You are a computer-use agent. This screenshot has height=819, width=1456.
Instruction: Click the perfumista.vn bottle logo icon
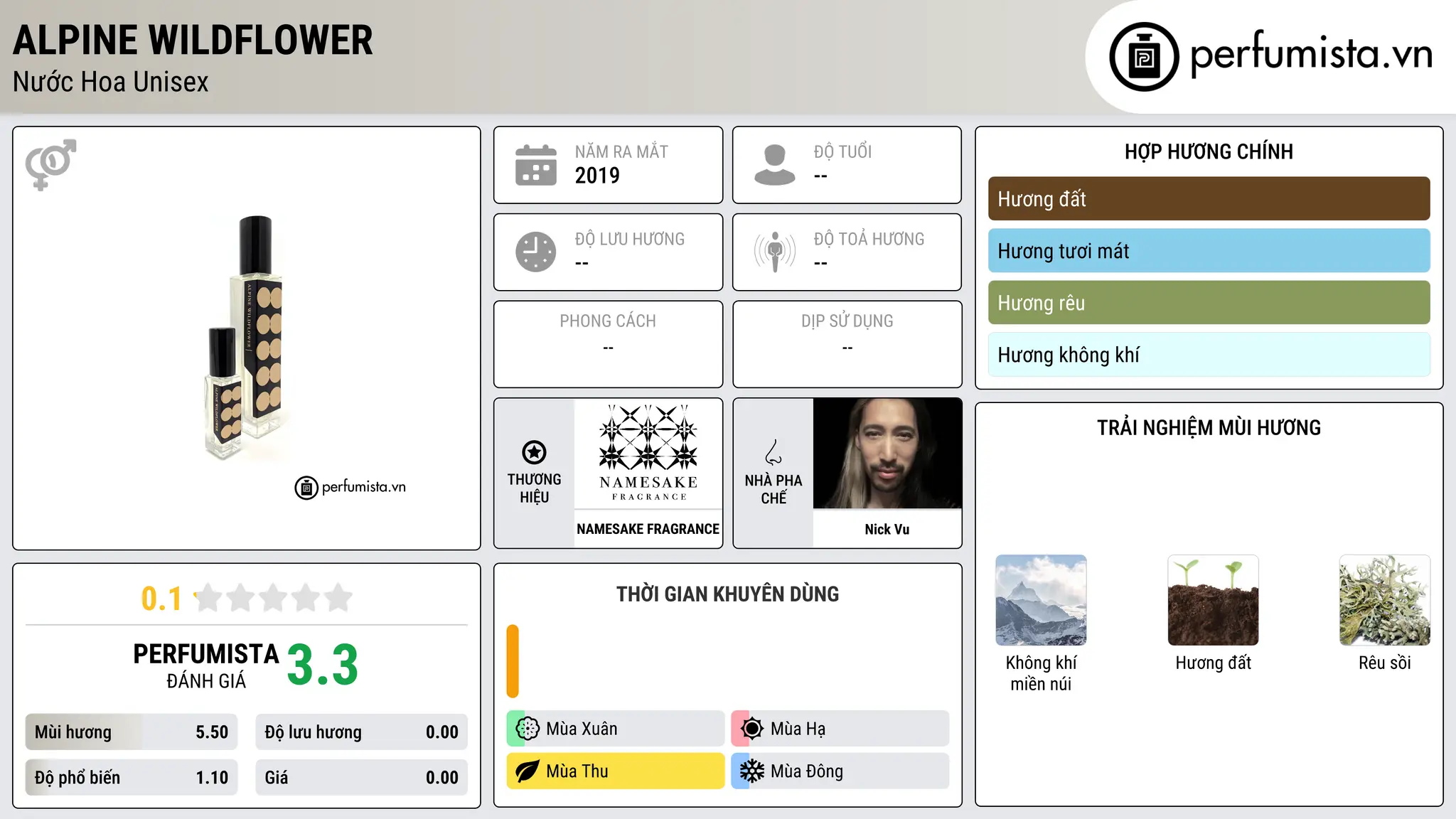(x=1144, y=57)
